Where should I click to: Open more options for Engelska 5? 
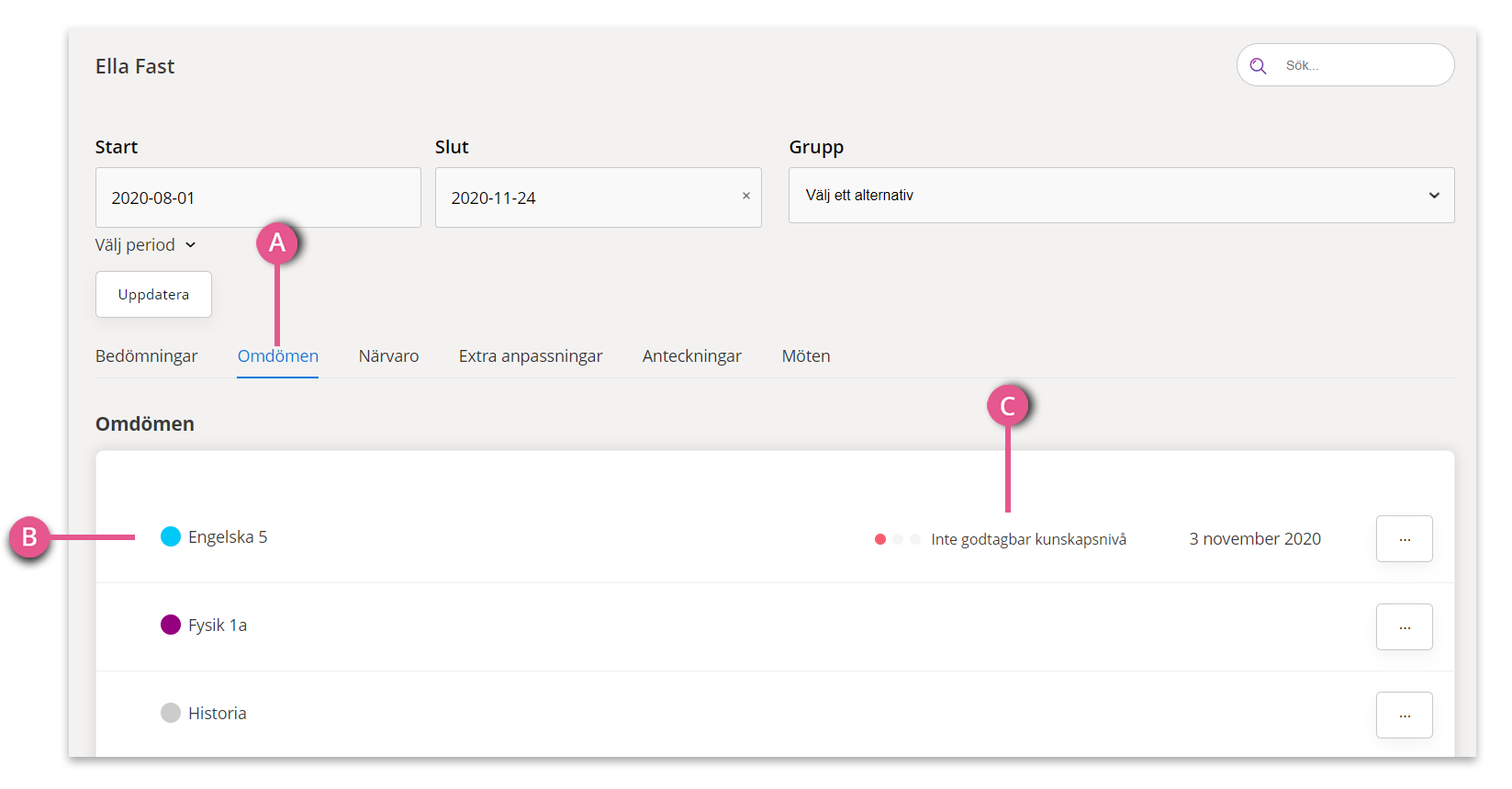pyautogui.click(x=1404, y=538)
